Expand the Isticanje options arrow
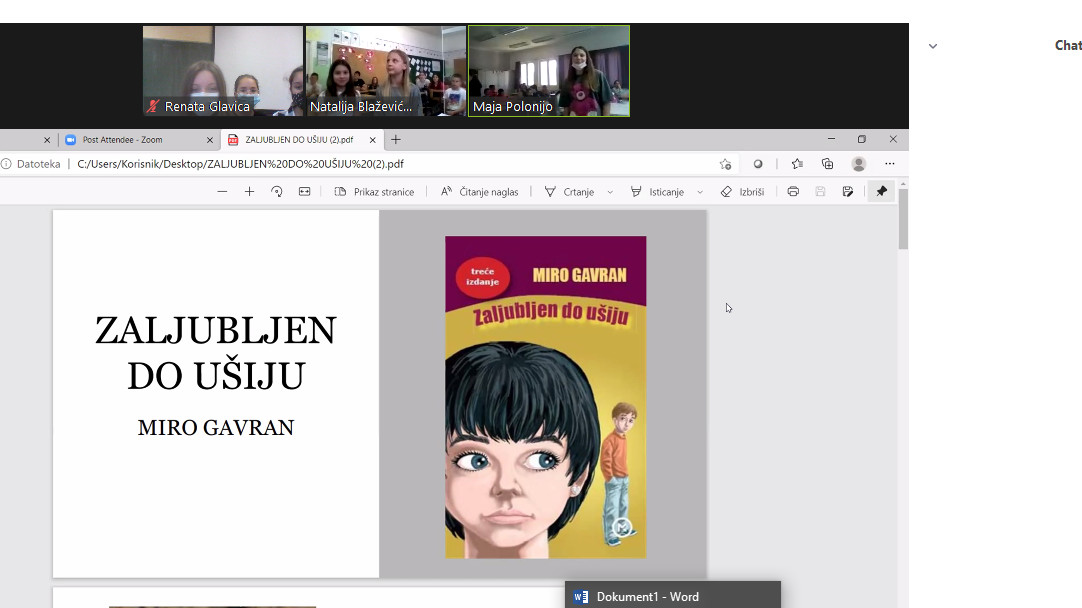Viewport: 1082px width, 608px height. 700,192
